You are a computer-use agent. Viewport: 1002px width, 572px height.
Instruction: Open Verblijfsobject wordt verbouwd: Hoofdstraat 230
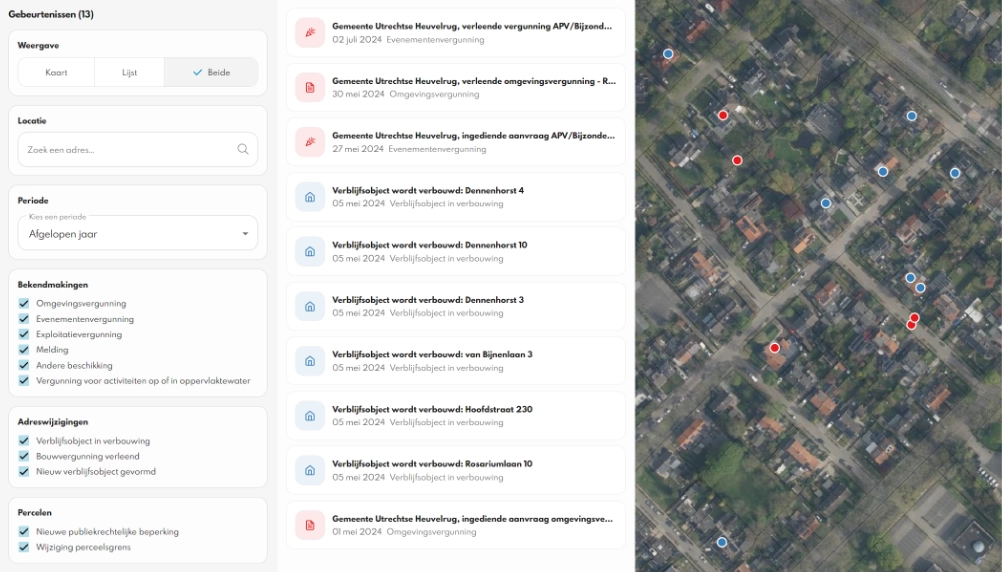pos(456,415)
